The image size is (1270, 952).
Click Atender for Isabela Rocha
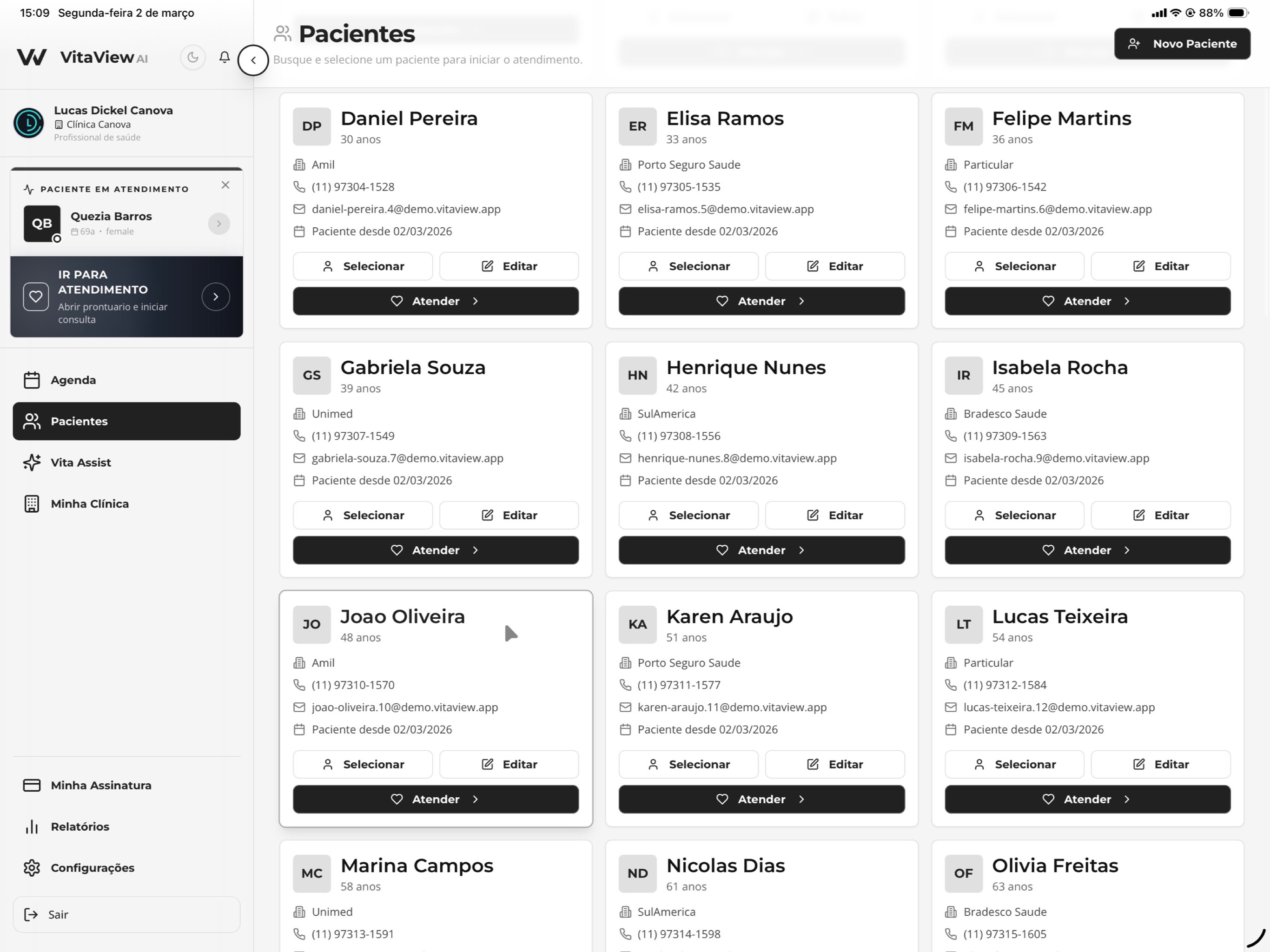click(x=1087, y=551)
